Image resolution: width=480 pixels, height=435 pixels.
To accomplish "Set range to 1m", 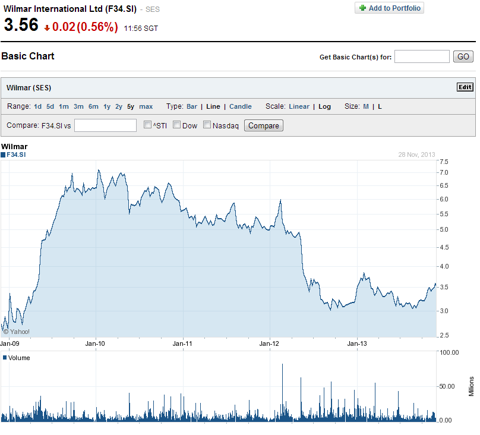I will click(64, 107).
